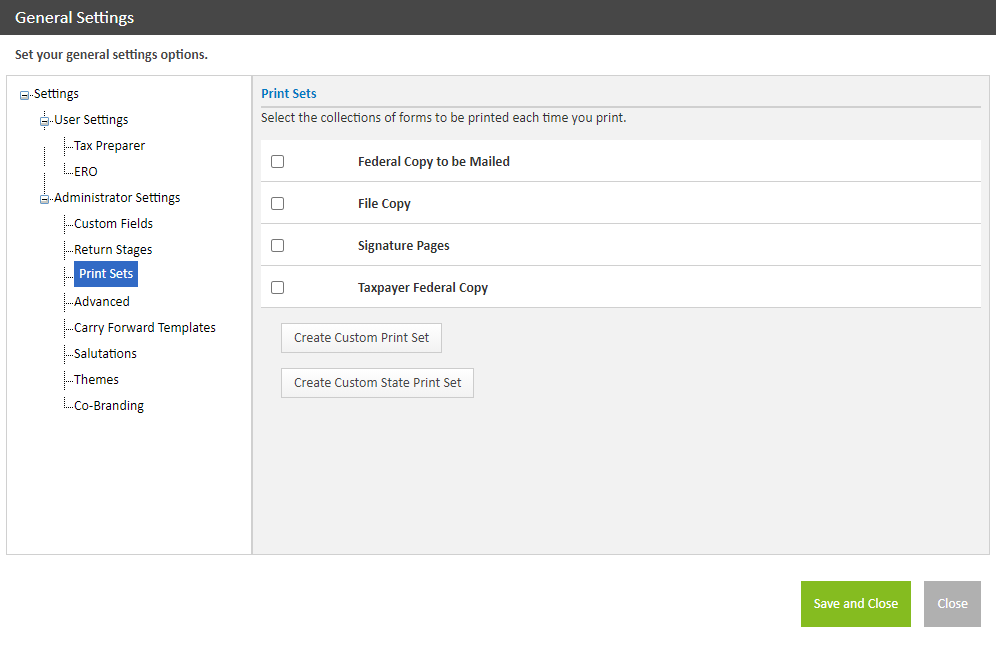
Task: Open the Return Stages item
Action: [x=113, y=250]
